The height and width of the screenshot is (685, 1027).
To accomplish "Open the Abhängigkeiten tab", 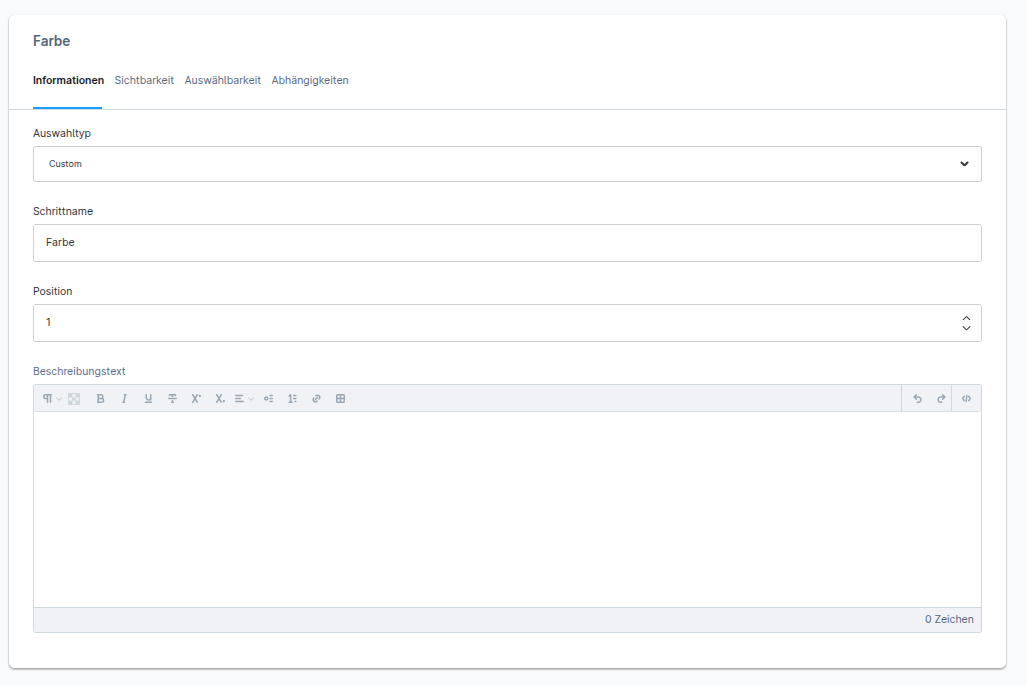I will click(310, 81).
